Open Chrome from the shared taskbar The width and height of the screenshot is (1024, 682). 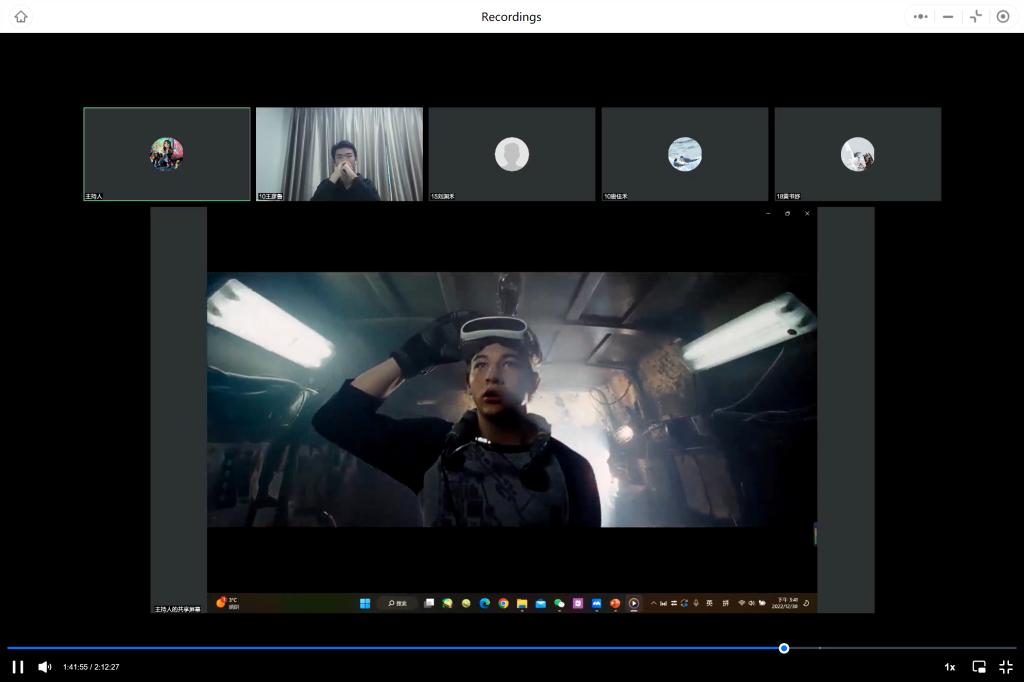(x=503, y=603)
